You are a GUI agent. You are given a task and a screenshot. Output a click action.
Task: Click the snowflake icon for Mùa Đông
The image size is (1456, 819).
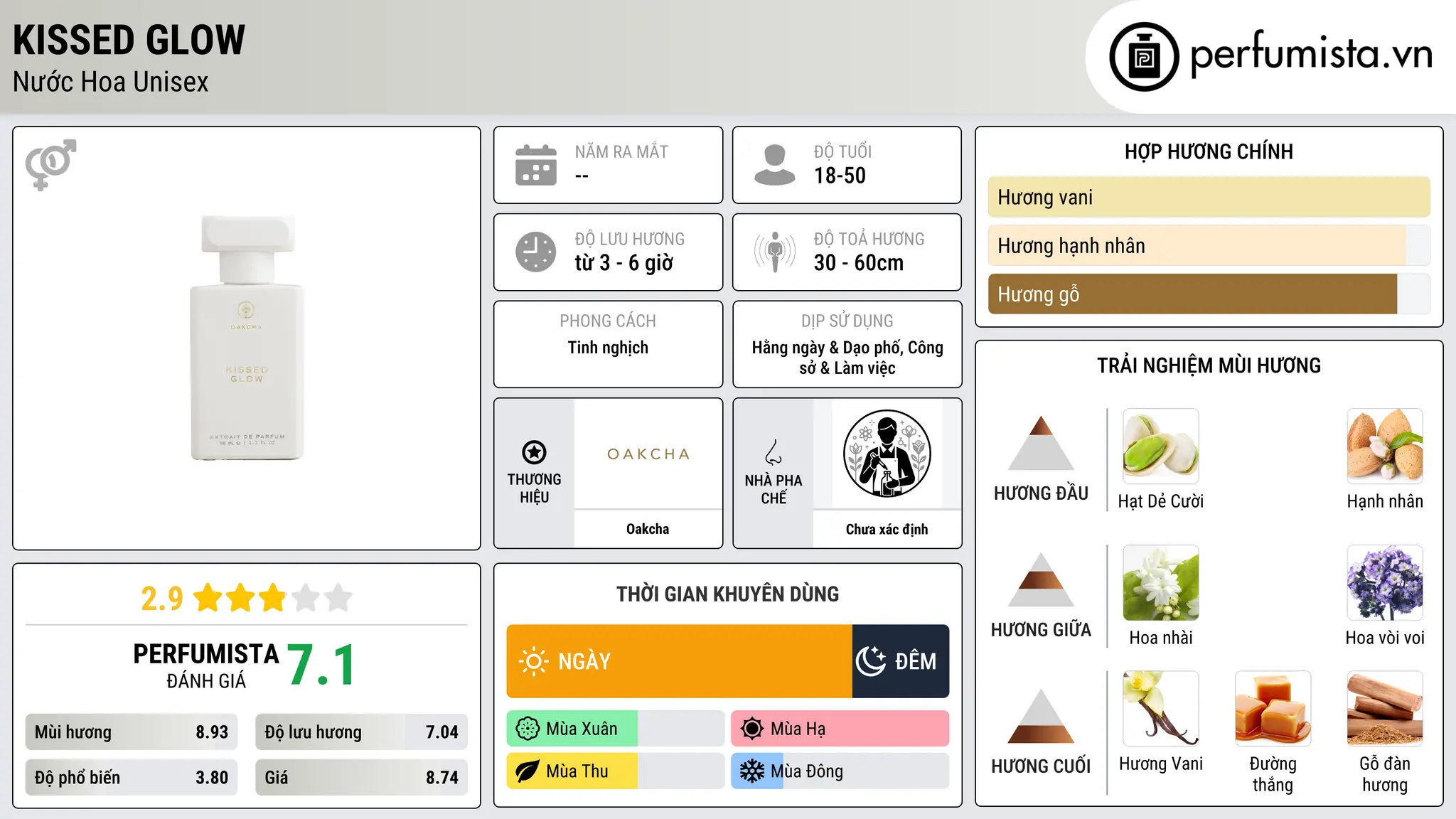(751, 771)
